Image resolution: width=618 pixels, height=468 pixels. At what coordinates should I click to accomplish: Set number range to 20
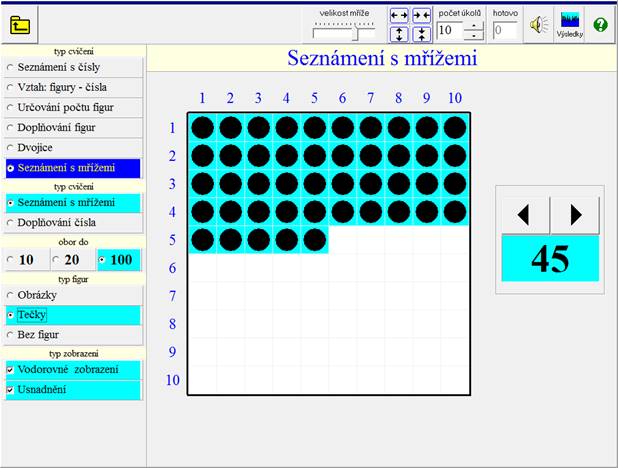[x=73, y=260]
